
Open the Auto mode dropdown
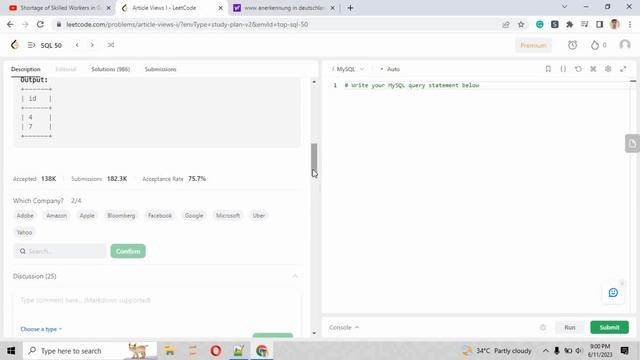(x=390, y=69)
